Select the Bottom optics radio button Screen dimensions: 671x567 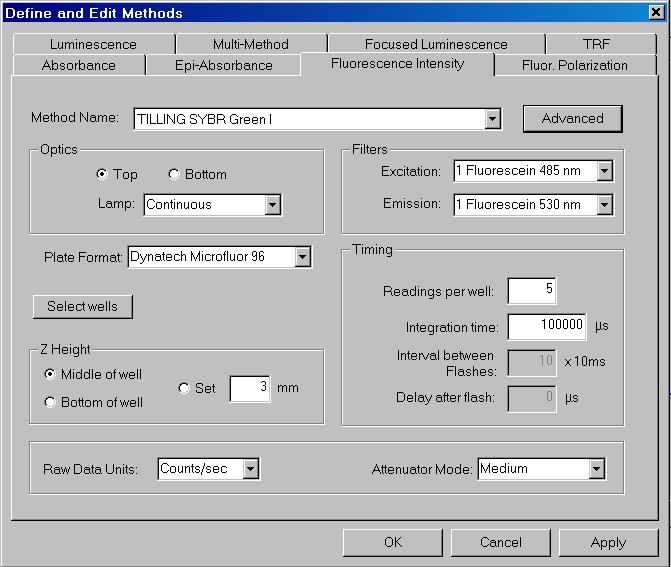click(x=174, y=174)
